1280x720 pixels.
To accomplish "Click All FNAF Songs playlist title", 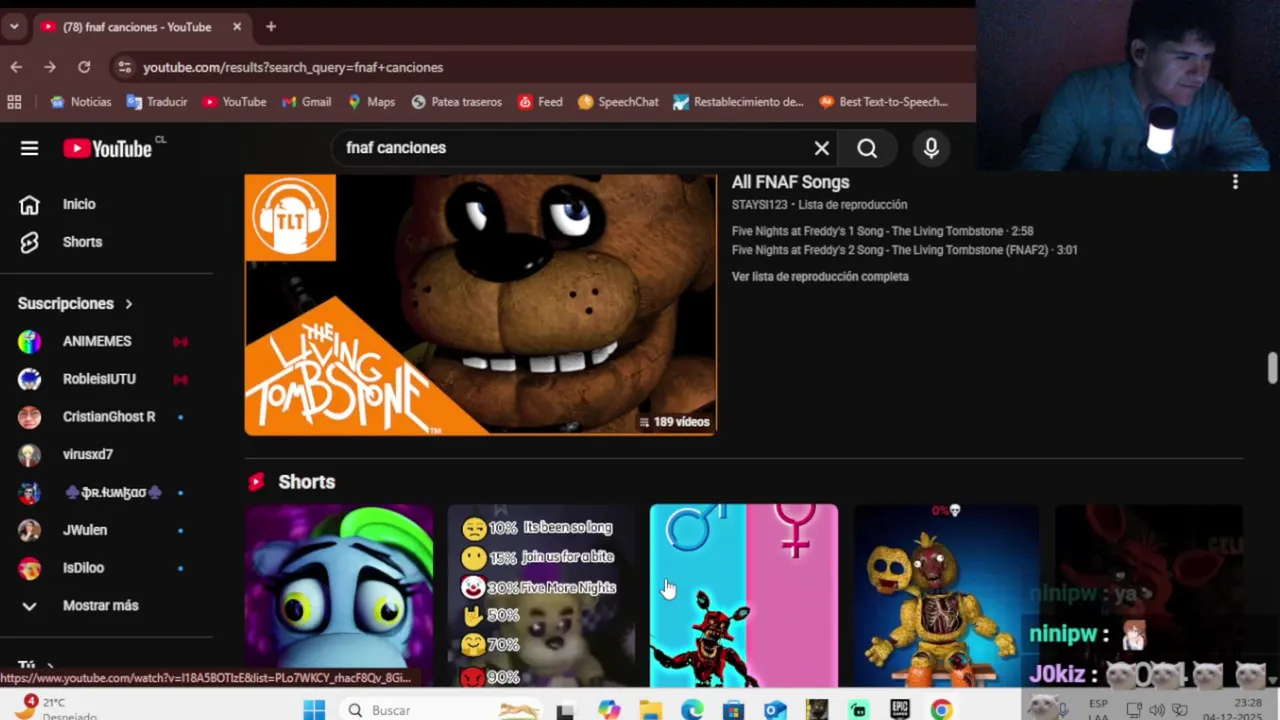I will pos(790,182).
